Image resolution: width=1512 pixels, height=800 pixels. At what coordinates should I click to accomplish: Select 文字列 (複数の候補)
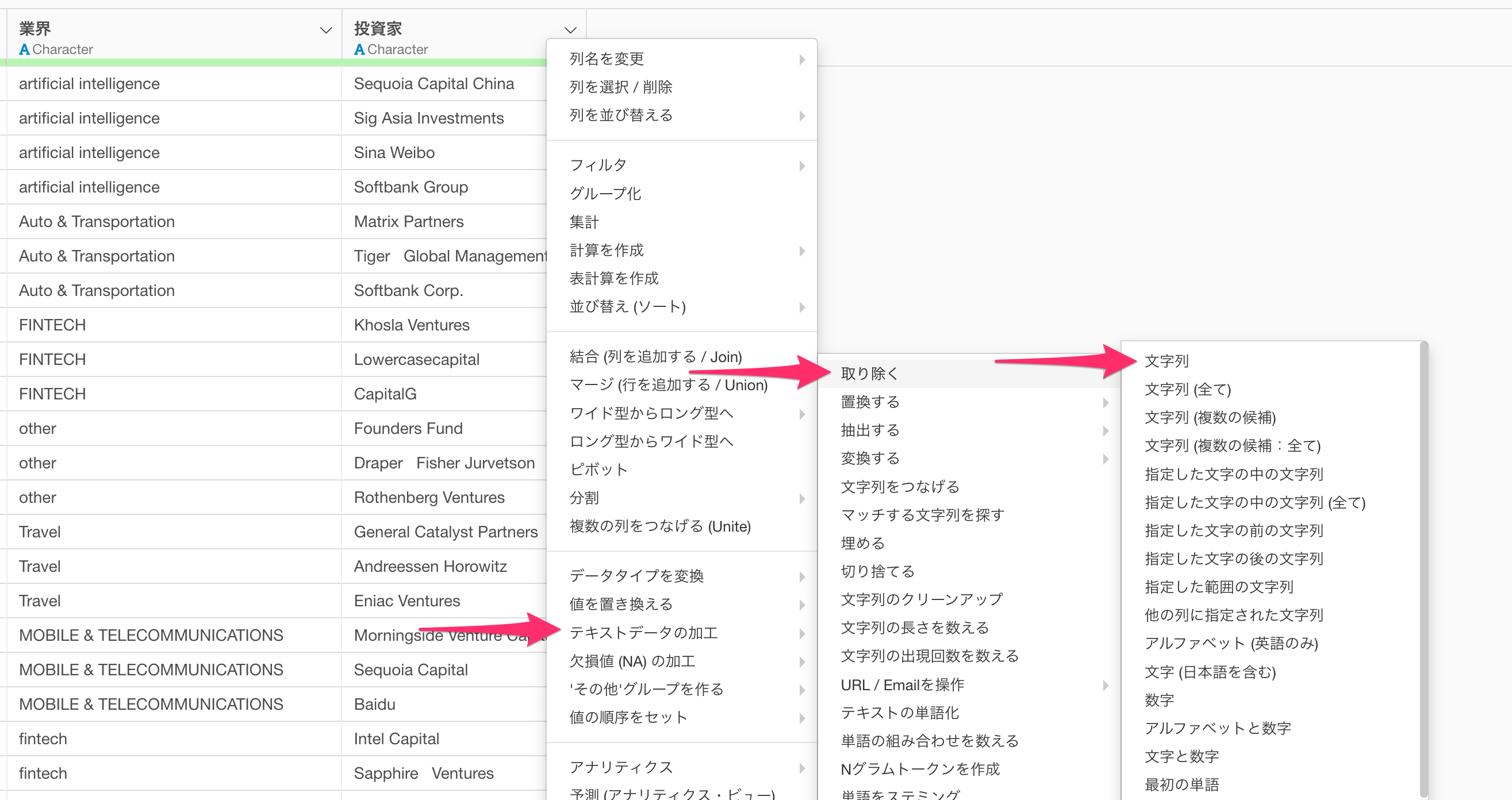[1271, 417]
